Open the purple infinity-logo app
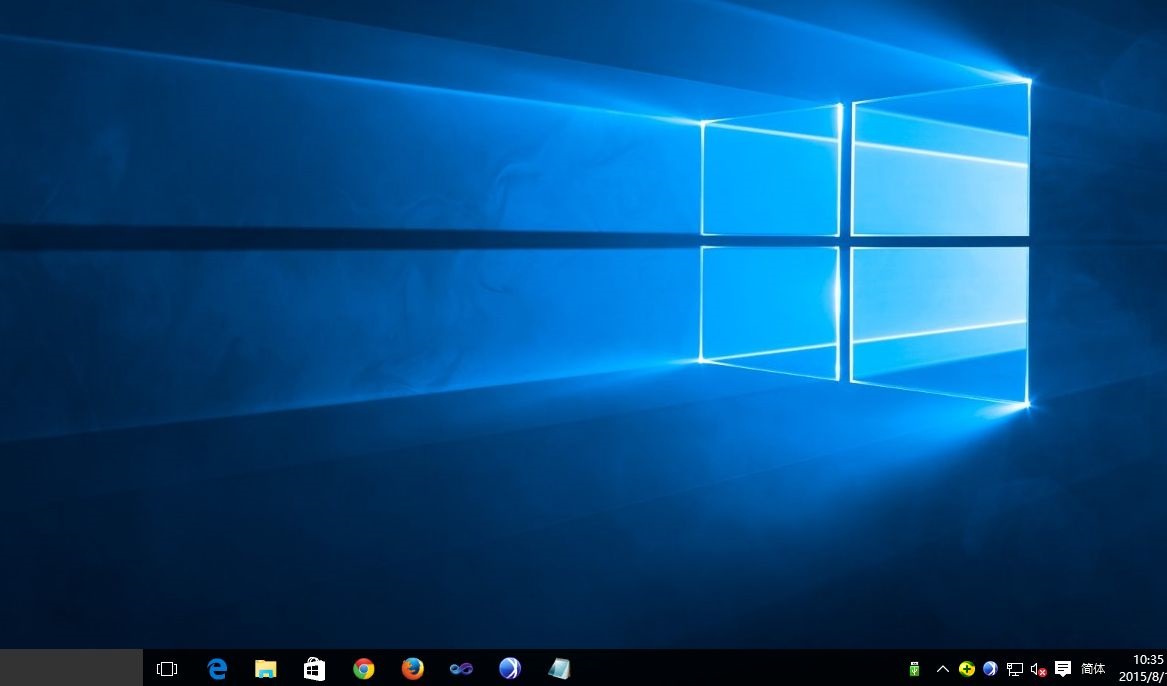1167x686 pixels. 461,669
